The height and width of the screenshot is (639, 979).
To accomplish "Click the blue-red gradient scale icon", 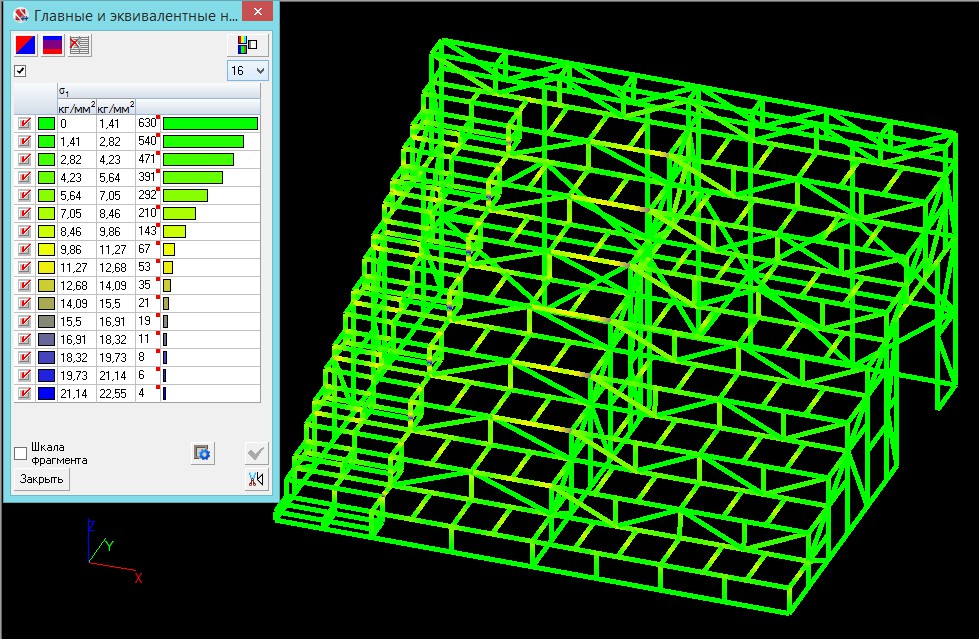I will point(52,45).
